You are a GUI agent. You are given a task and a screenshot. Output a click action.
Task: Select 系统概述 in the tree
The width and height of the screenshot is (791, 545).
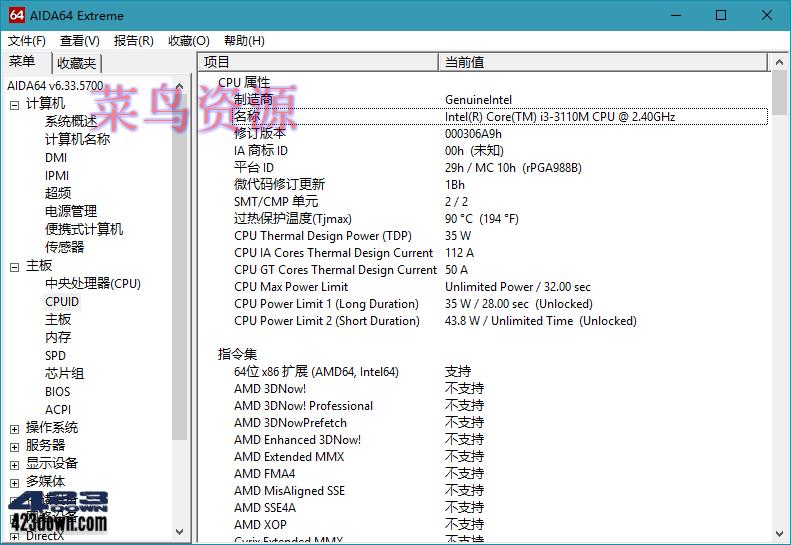[71, 121]
